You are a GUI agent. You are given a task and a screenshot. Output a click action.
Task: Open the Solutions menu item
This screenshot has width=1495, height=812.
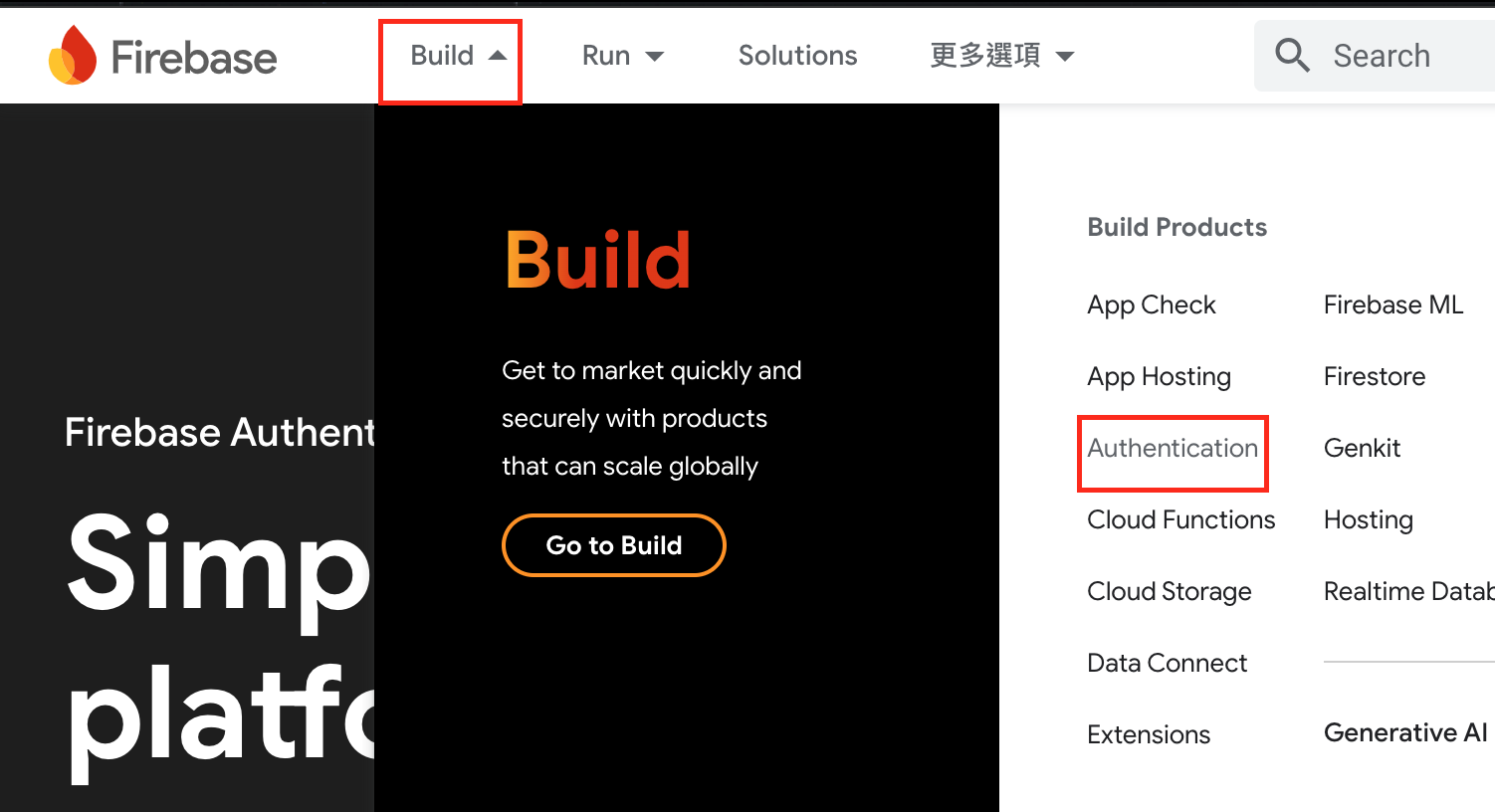[x=797, y=56]
